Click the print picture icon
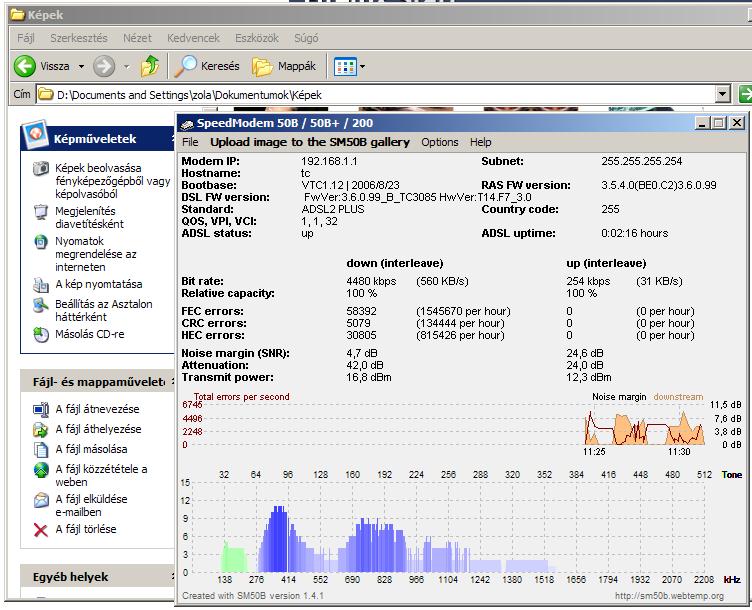Viewport: 752px width, 610px height. [41, 285]
